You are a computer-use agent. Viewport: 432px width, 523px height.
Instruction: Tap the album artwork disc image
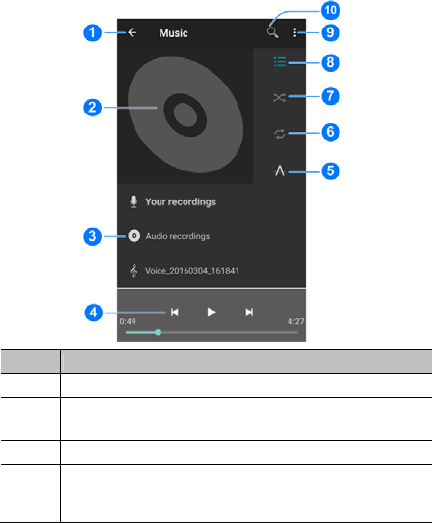(x=185, y=115)
